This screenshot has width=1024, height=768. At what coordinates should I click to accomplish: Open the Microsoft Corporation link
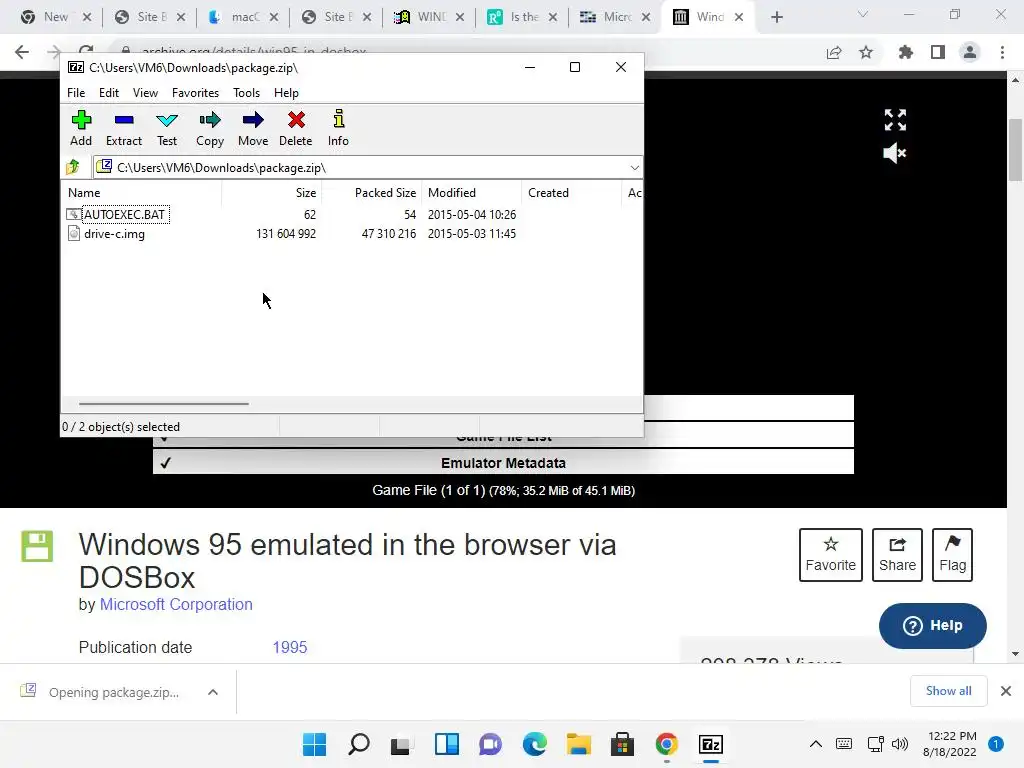(x=176, y=604)
